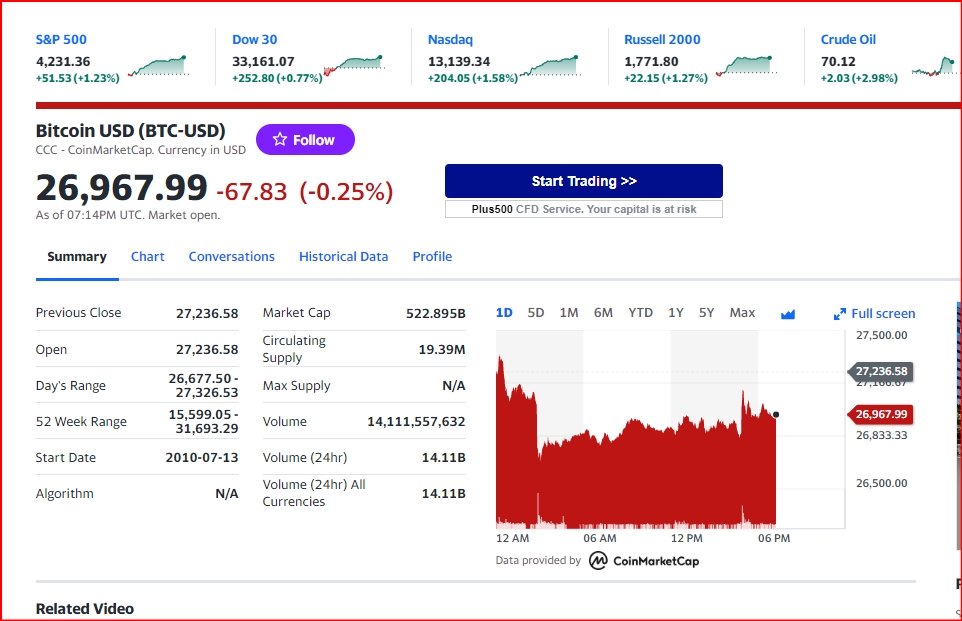This screenshot has width=962, height=621.
Task: Click the Crude Oil price 70.12
Action: click(838, 61)
